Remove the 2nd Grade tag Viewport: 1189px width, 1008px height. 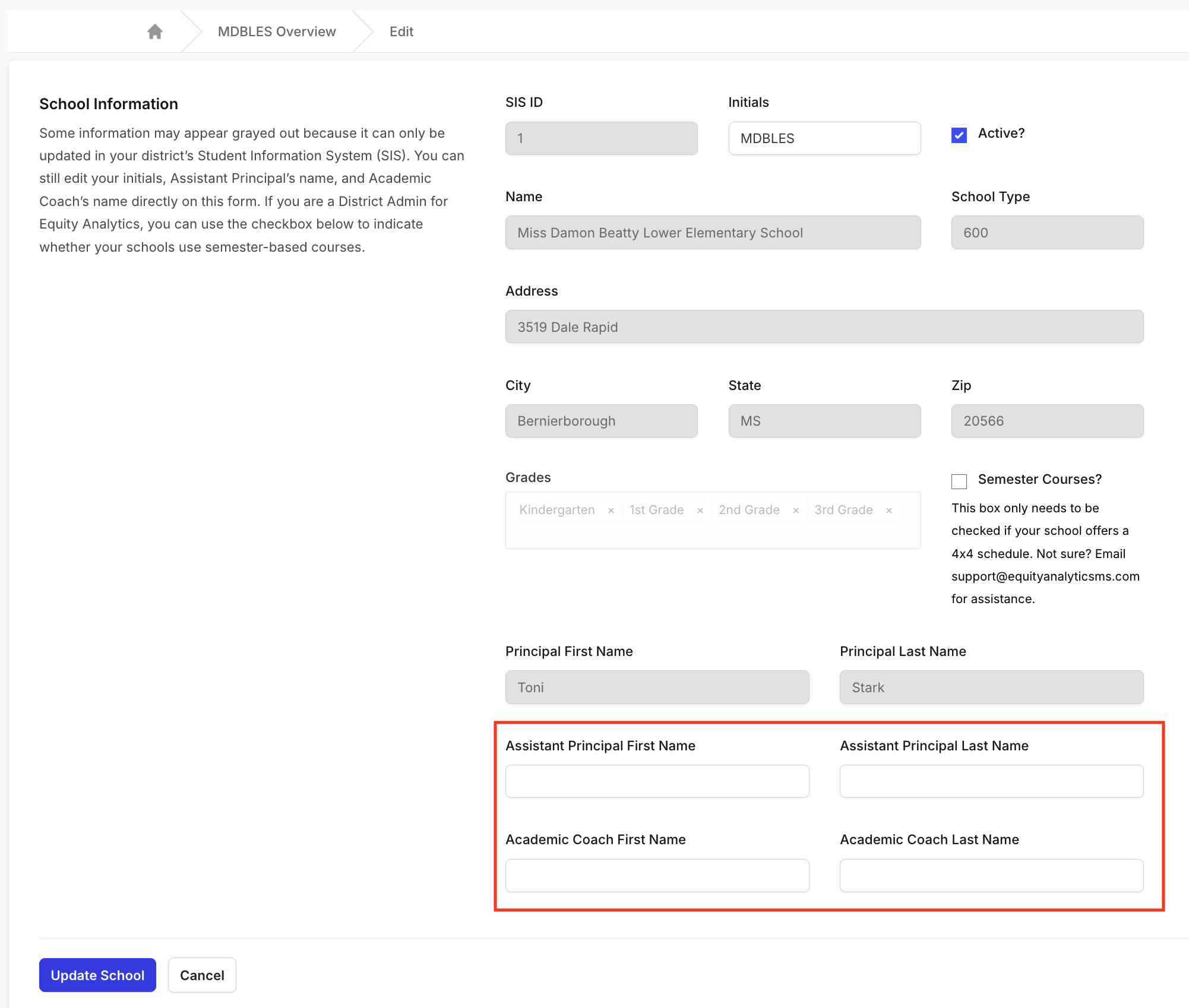tap(796, 511)
